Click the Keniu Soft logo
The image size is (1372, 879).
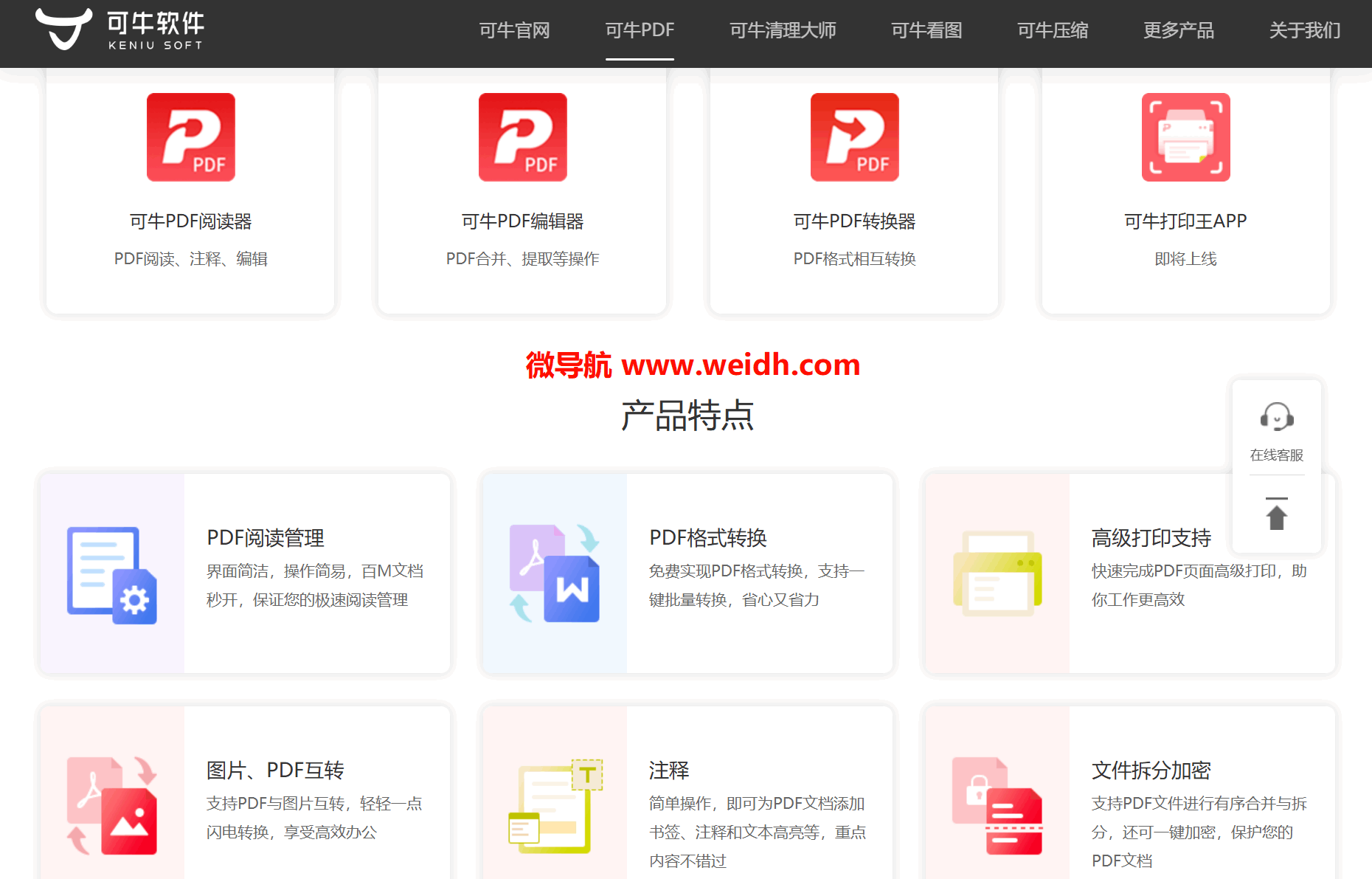pos(120,30)
